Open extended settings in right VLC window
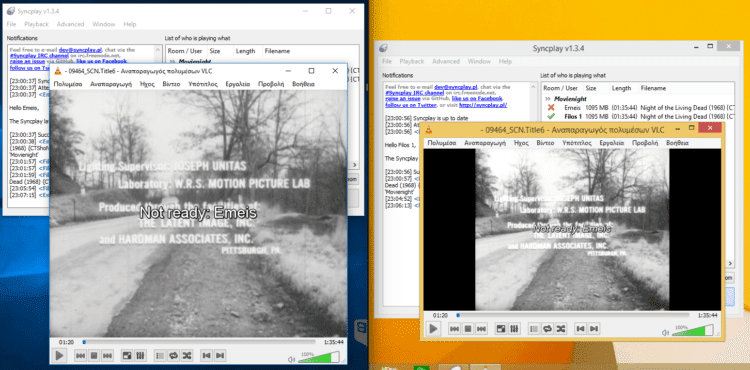The image size is (750, 370). 515,328
